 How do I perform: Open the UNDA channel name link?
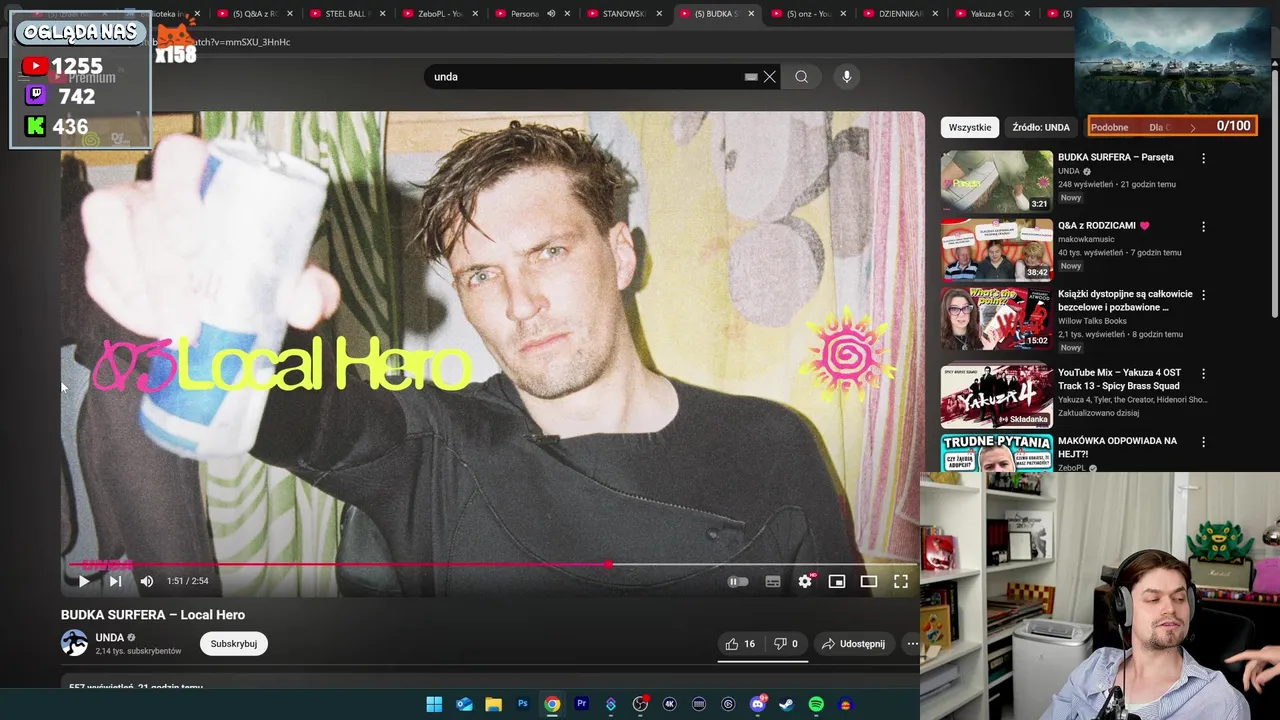110,638
